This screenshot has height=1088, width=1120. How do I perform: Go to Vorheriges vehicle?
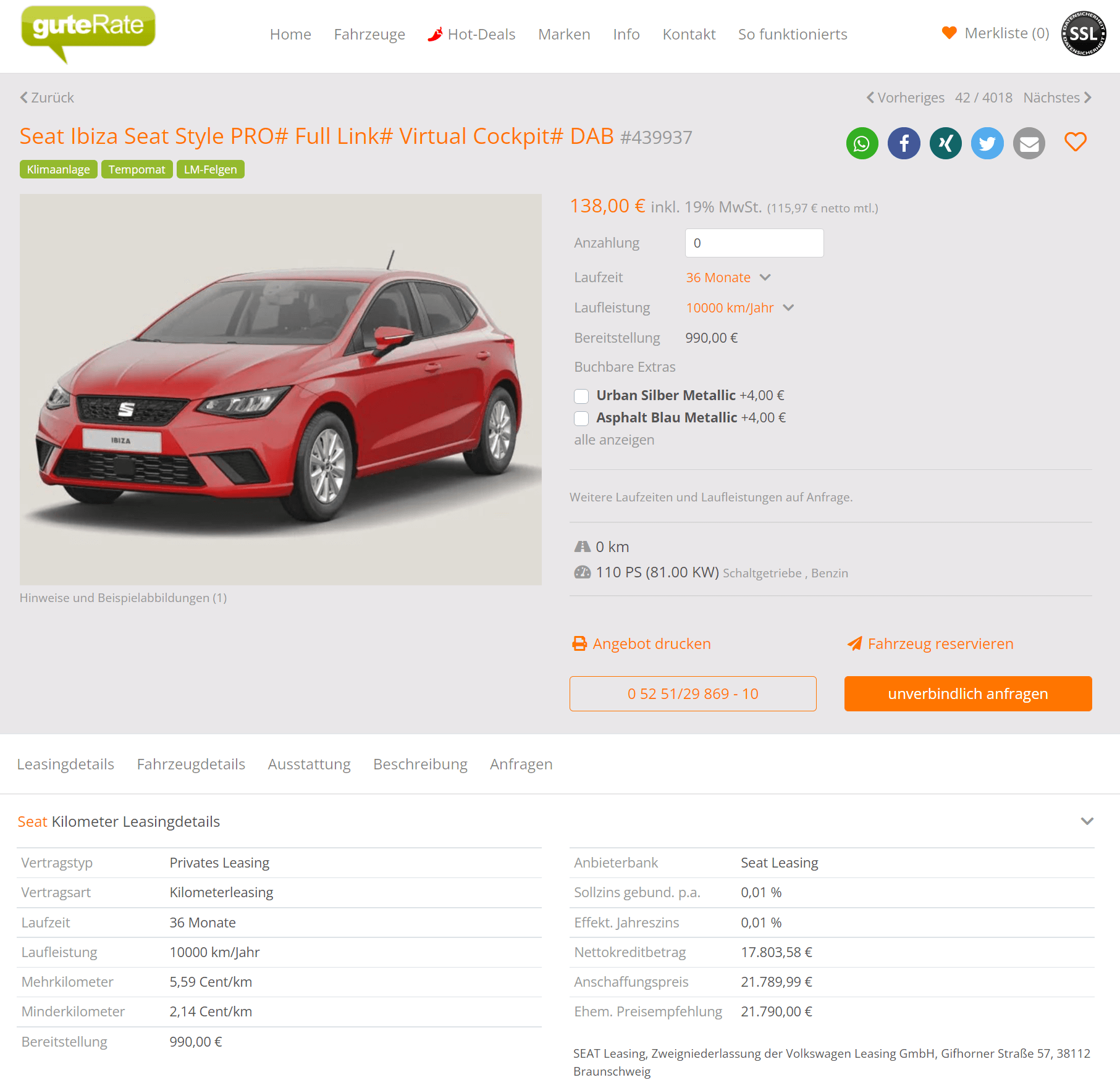tap(906, 98)
